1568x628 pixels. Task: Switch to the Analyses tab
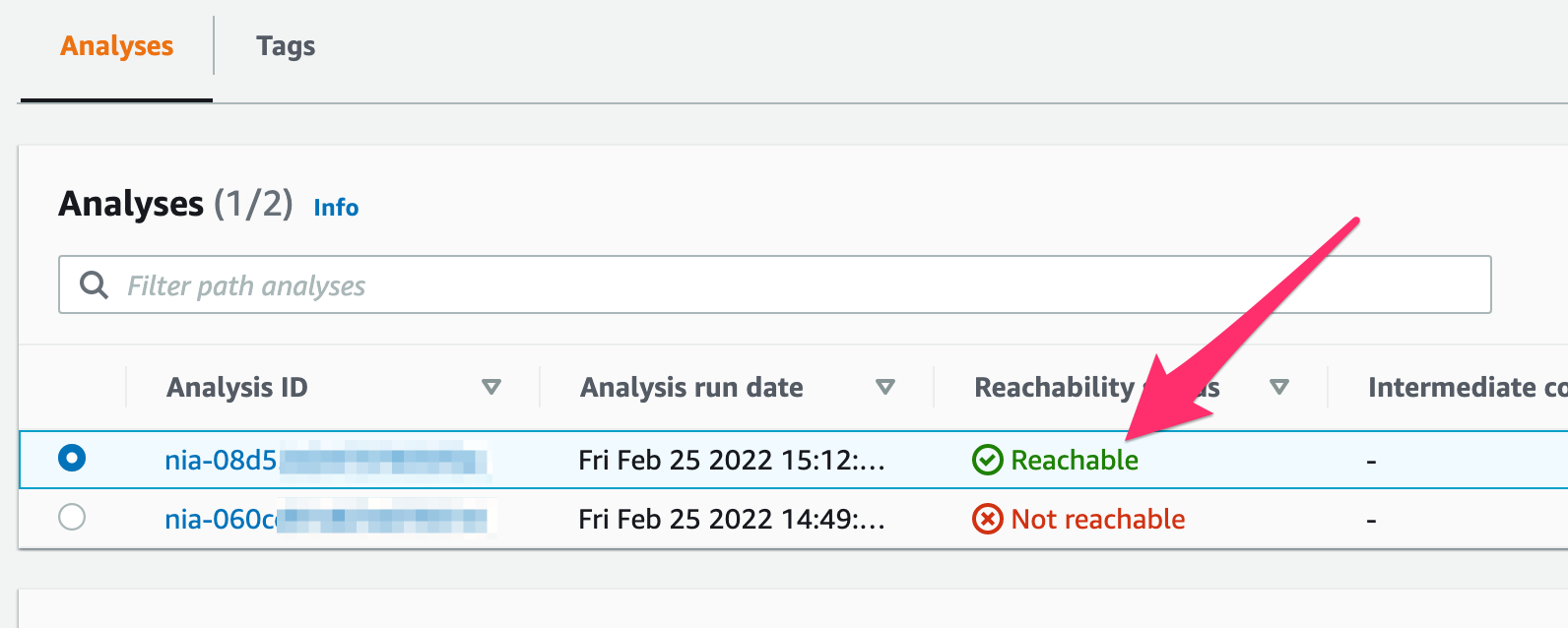[116, 46]
